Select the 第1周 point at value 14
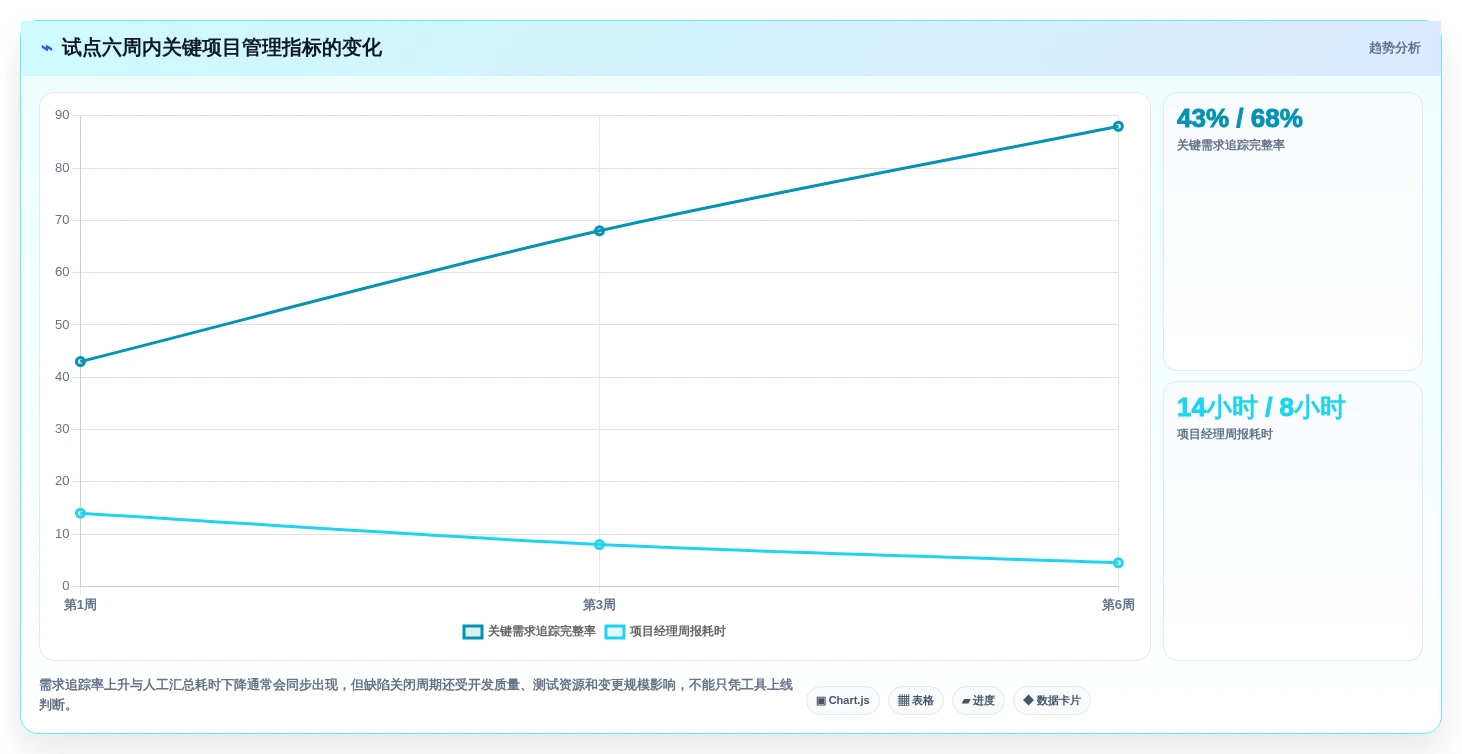Image resolution: width=1462 pixels, height=754 pixels. coord(80,513)
